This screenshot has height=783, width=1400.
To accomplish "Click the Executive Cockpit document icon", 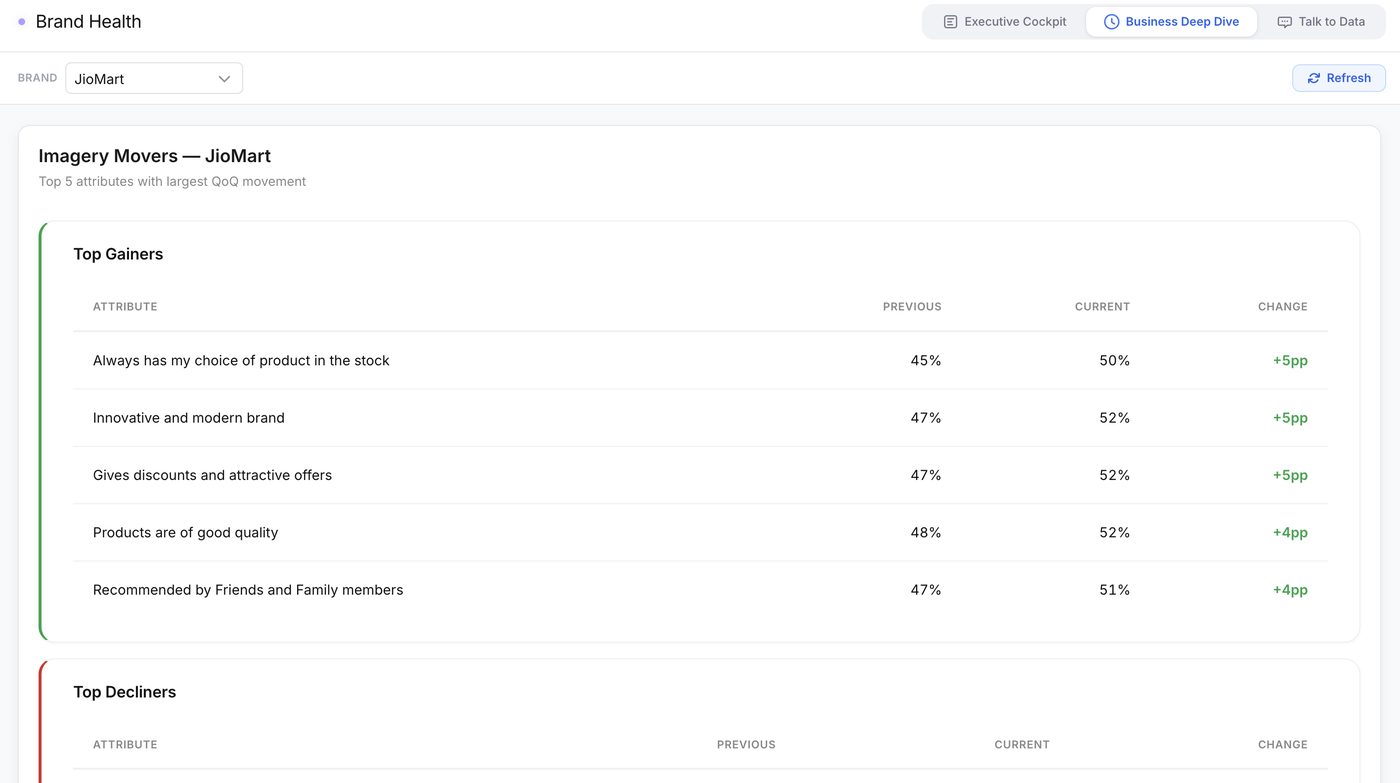I will [950, 22].
